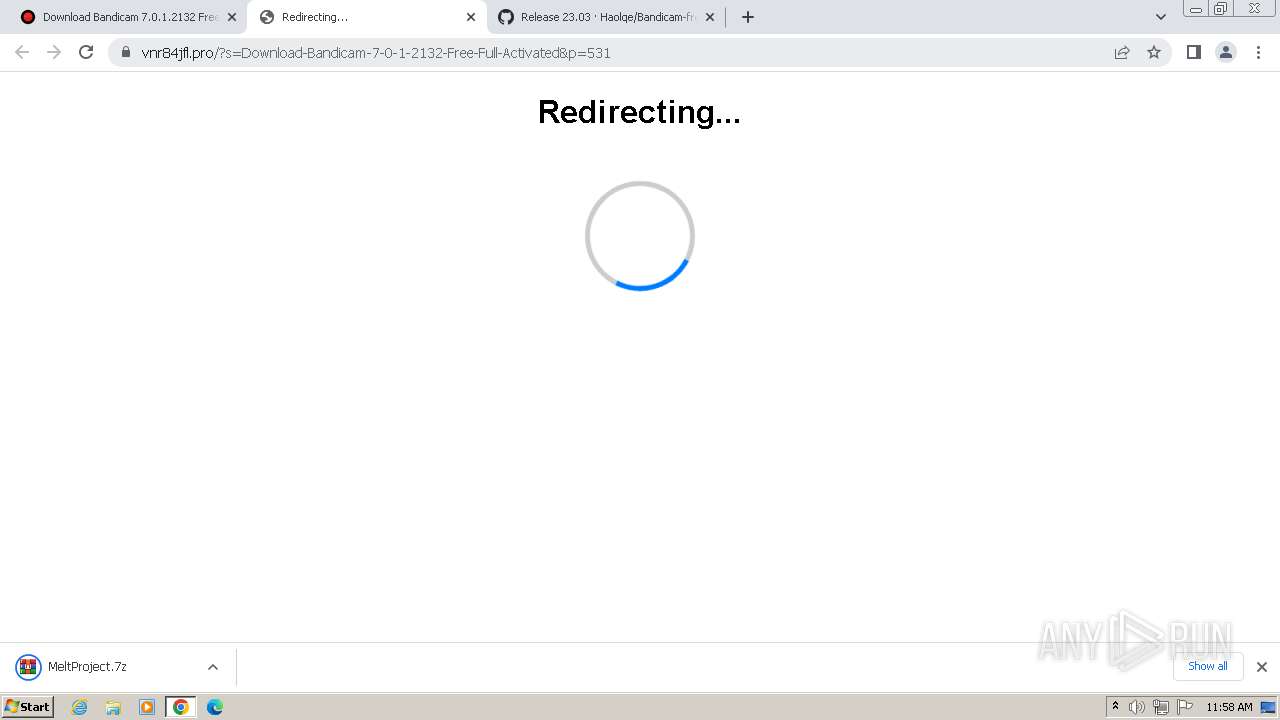
Task: Close the Download Bandicam tab
Action: [232, 17]
